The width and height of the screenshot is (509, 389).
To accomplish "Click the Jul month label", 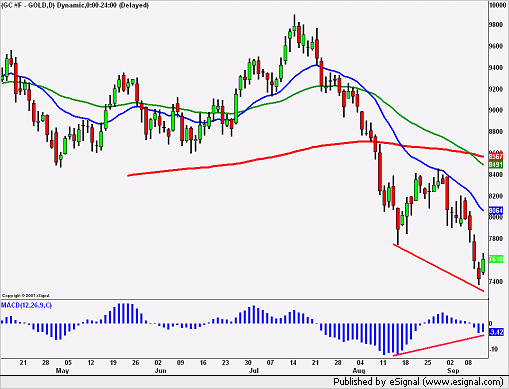I will [254, 371].
